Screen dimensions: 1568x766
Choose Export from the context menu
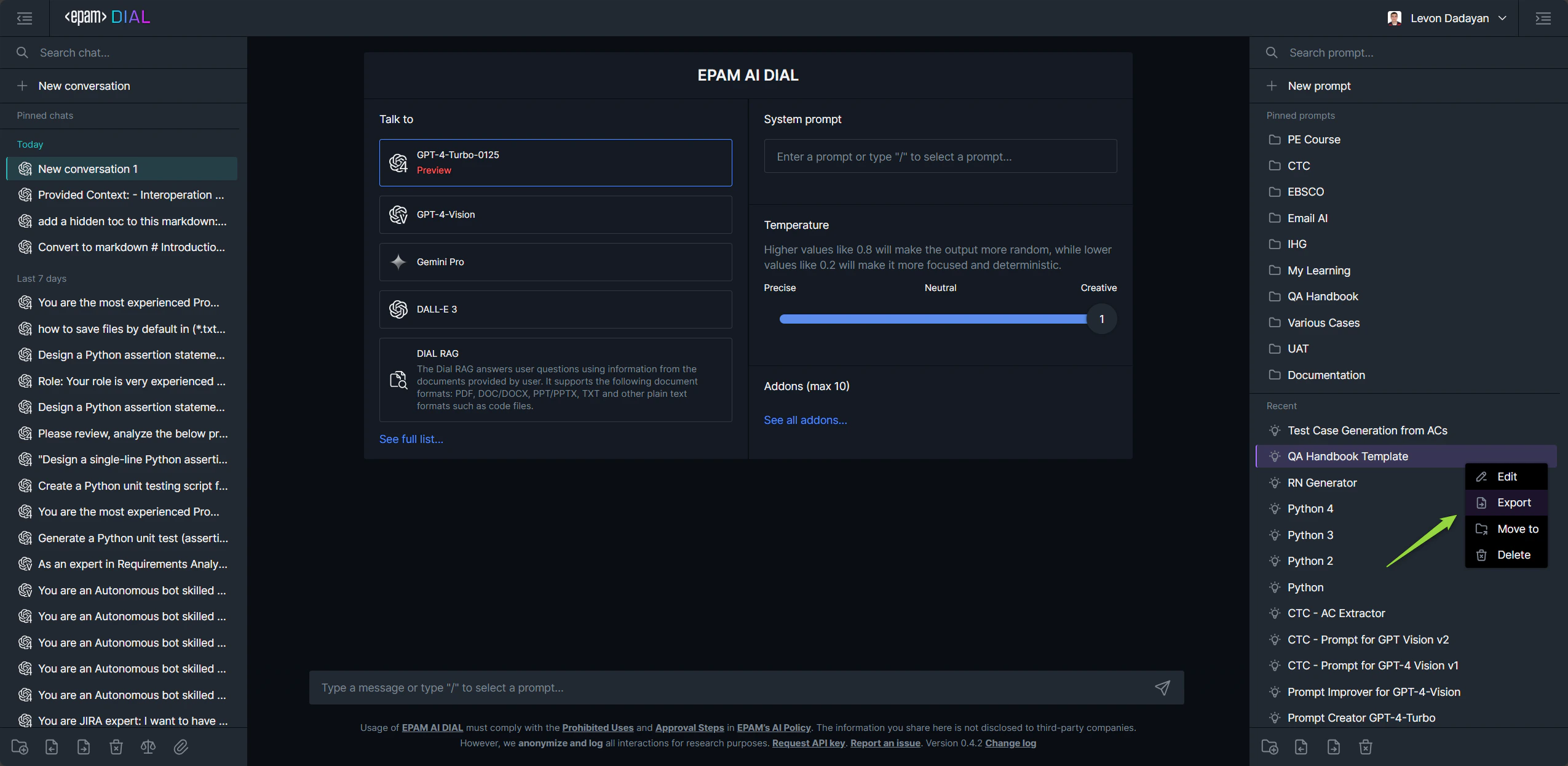pos(1513,503)
